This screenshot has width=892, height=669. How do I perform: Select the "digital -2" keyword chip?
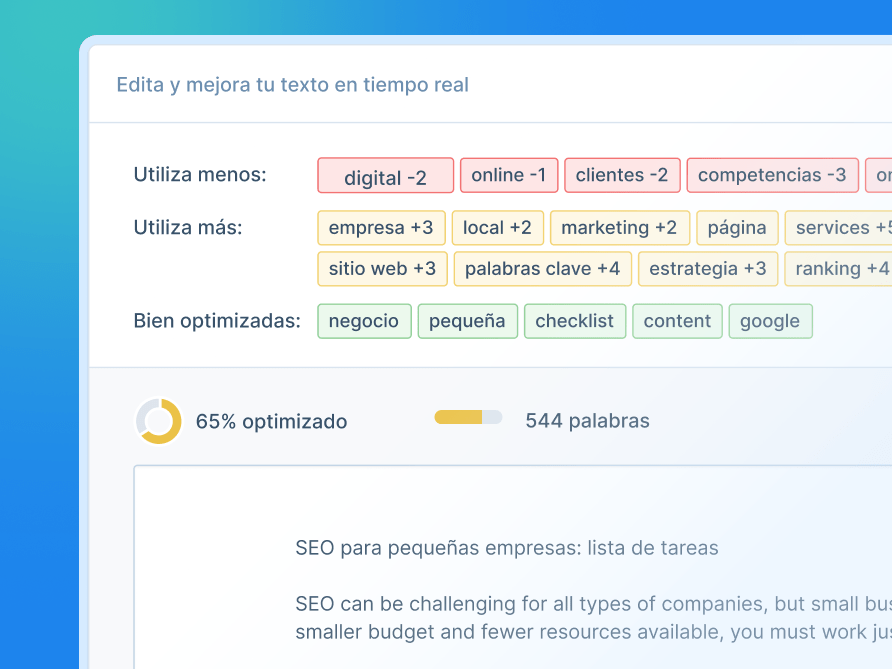click(x=385, y=176)
